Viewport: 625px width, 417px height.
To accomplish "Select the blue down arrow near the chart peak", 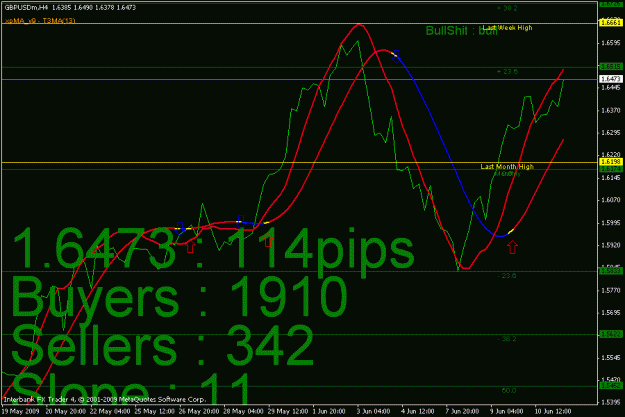I will [396, 56].
